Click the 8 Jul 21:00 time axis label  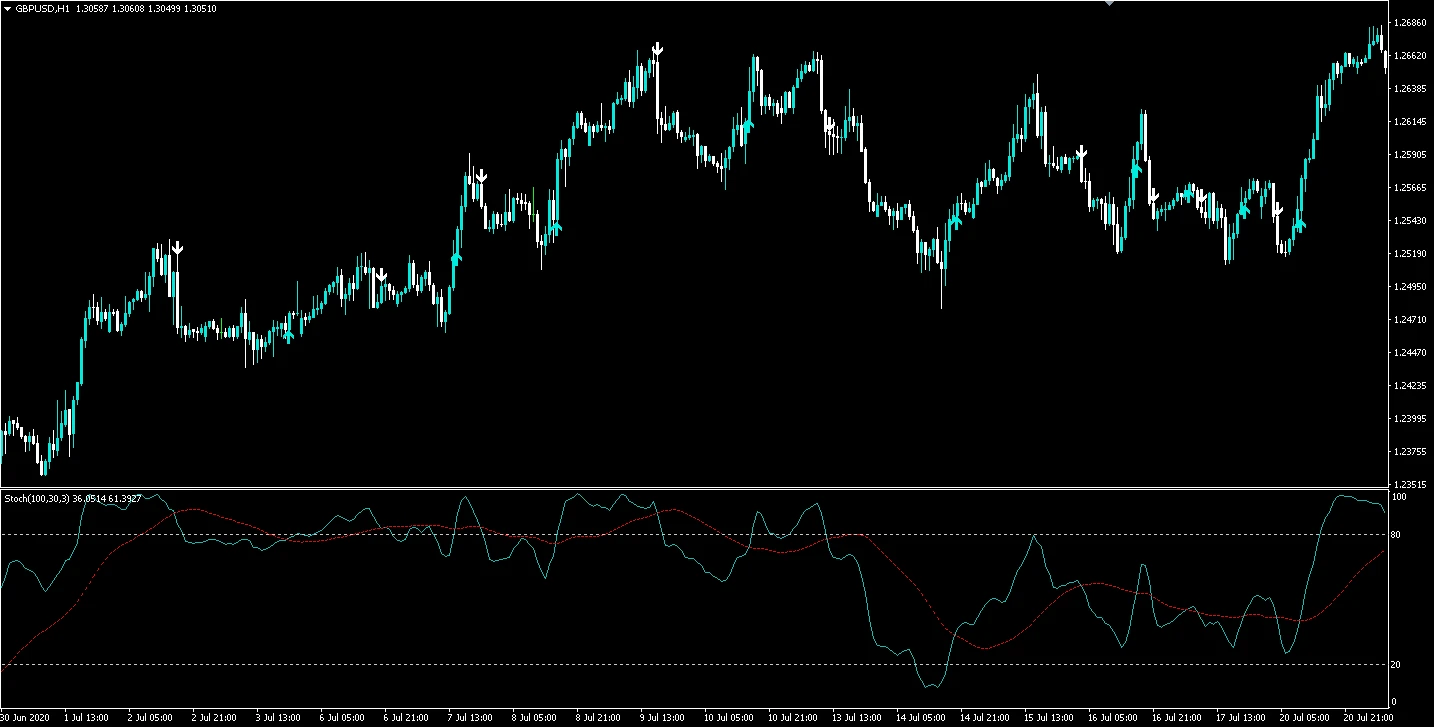[599, 717]
